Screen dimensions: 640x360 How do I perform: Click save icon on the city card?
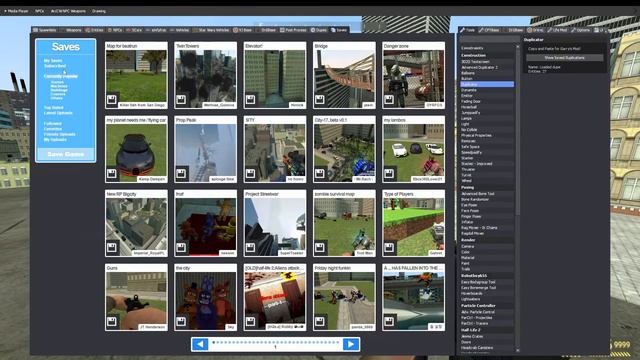click(181, 321)
